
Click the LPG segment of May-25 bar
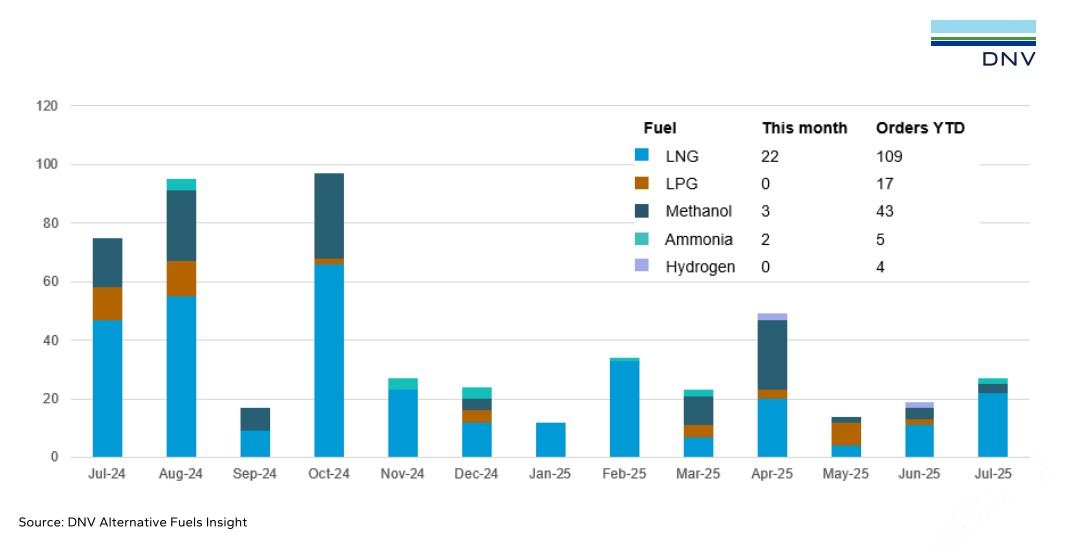coord(846,434)
